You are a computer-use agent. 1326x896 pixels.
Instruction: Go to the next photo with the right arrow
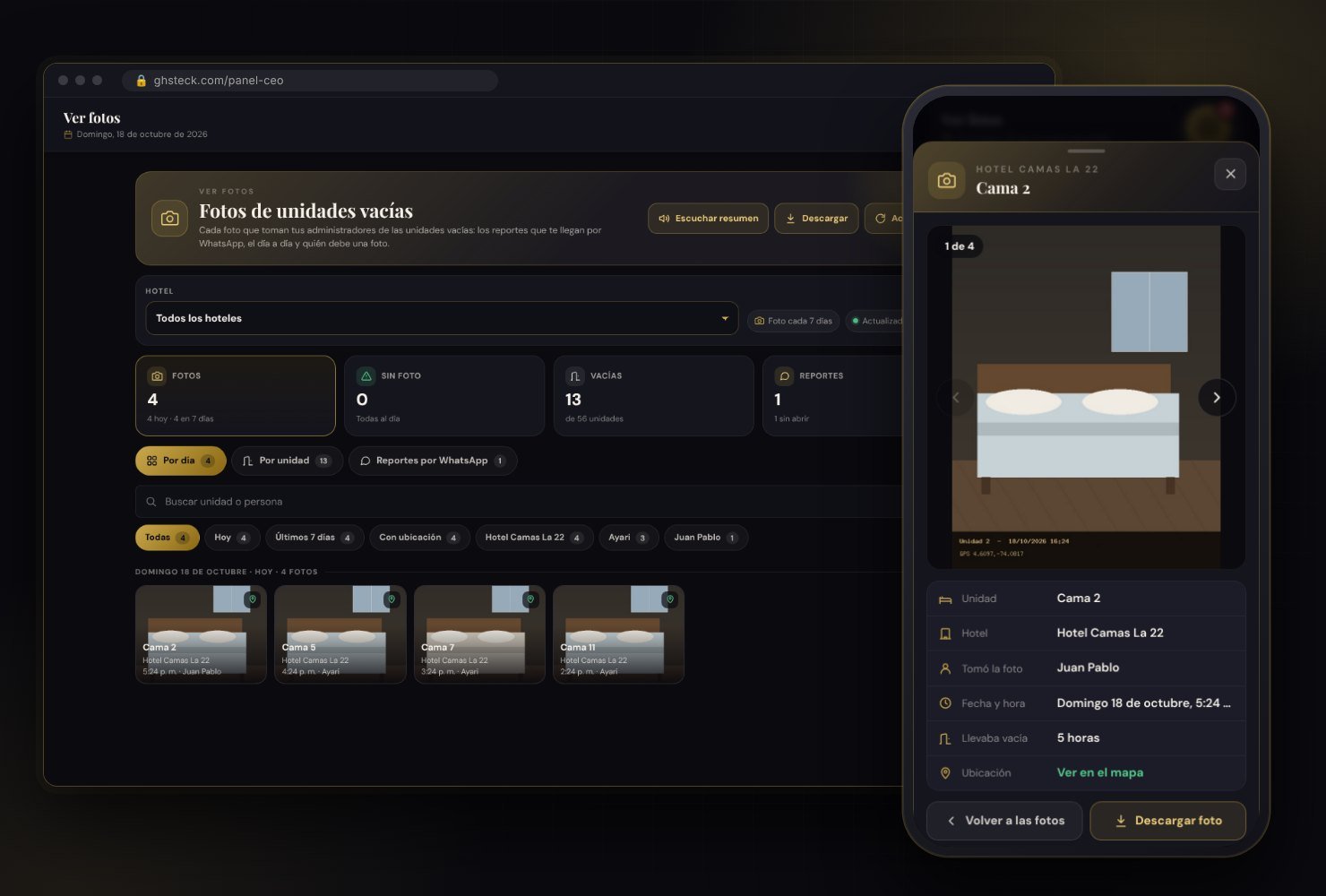1217,398
